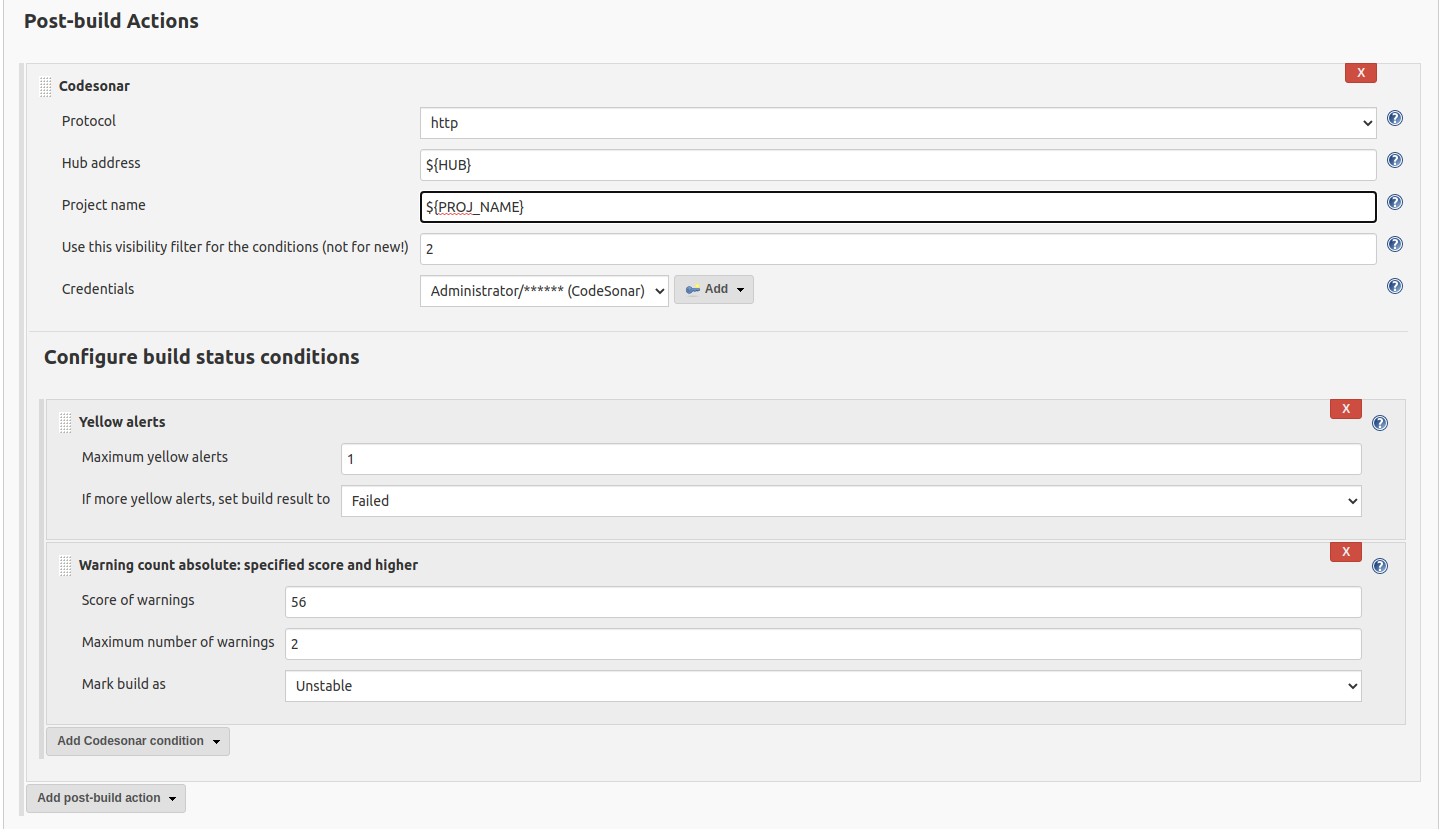
Task: Grab the Yellow alerts drag handle
Action: coord(66,422)
